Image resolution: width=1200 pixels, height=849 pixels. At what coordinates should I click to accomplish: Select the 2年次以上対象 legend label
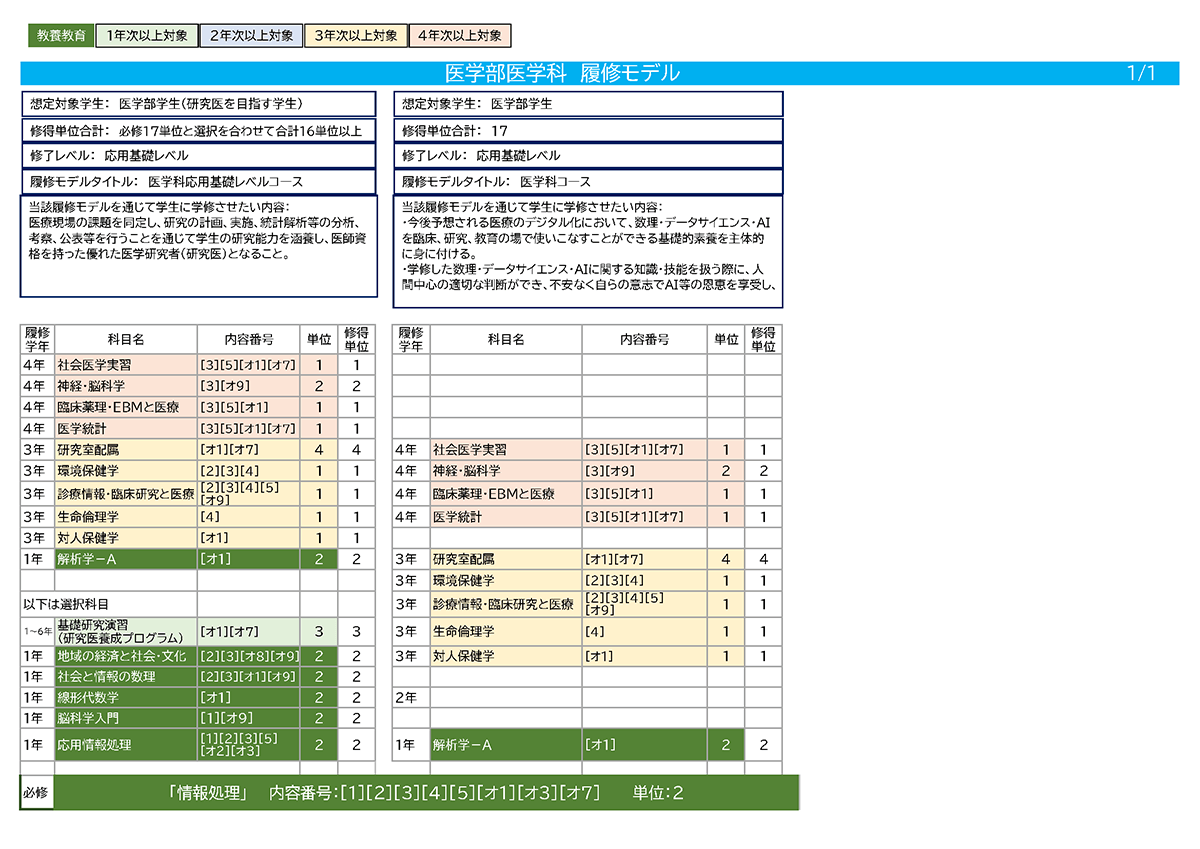click(251, 36)
